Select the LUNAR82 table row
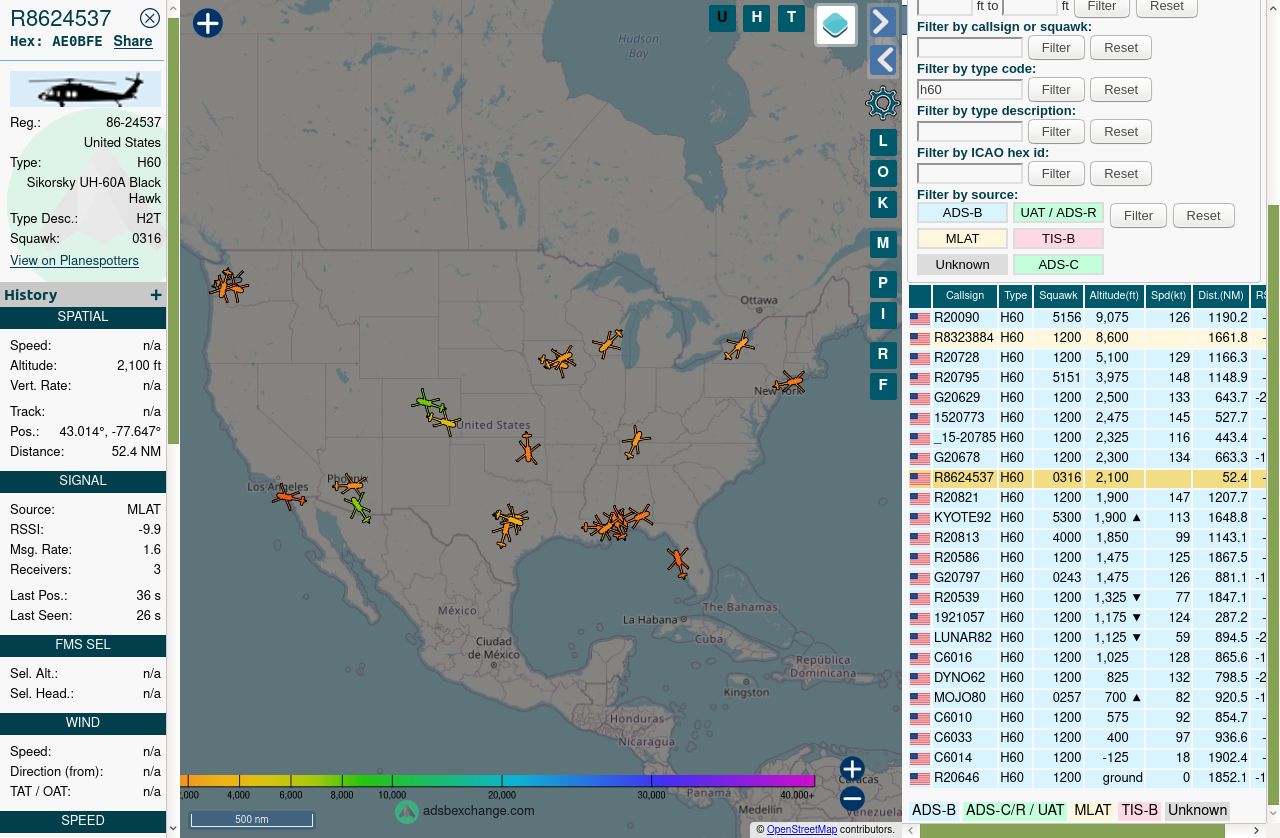The height and width of the screenshot is (838, 1280). (x=1088, y=638)
